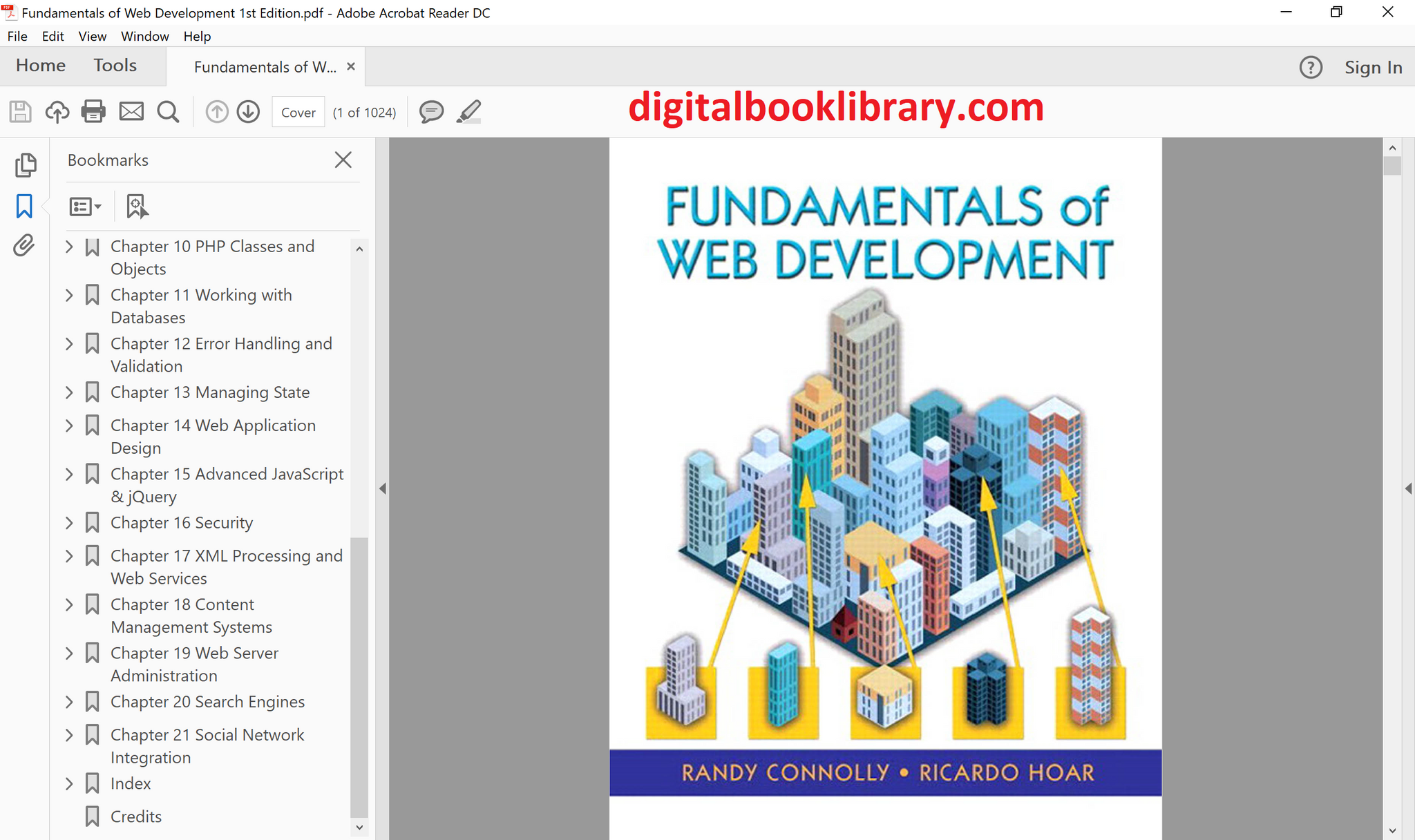Go to next page arrow
Screen dimensions: 1415x840
click(248, 112)
